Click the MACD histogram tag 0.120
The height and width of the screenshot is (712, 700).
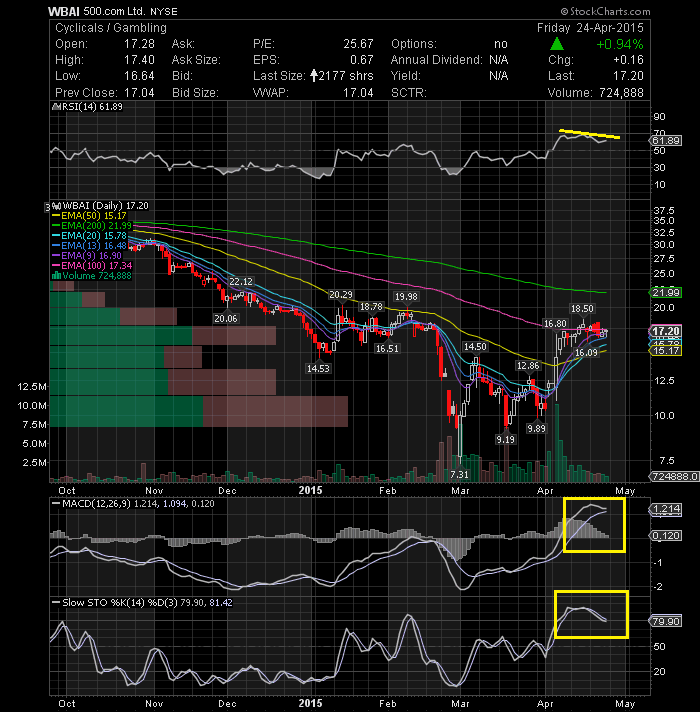[x=666, y=536]
